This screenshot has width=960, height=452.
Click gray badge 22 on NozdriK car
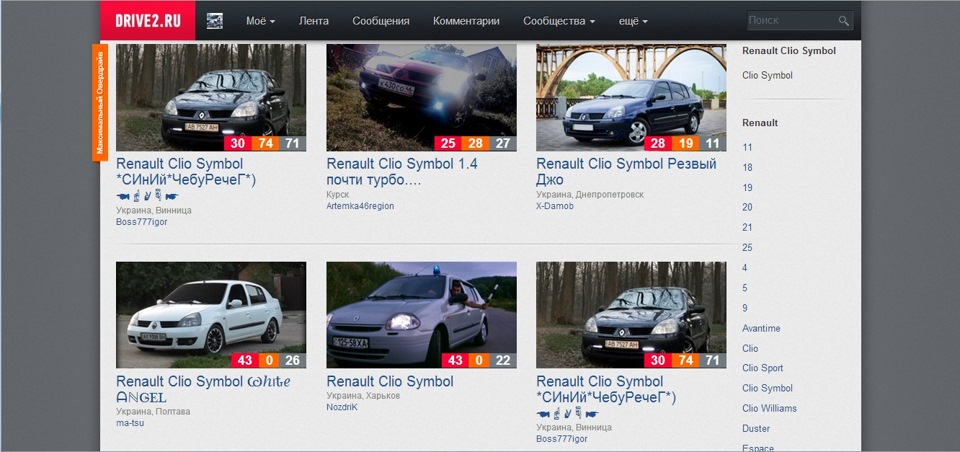[x=502, y=360]
